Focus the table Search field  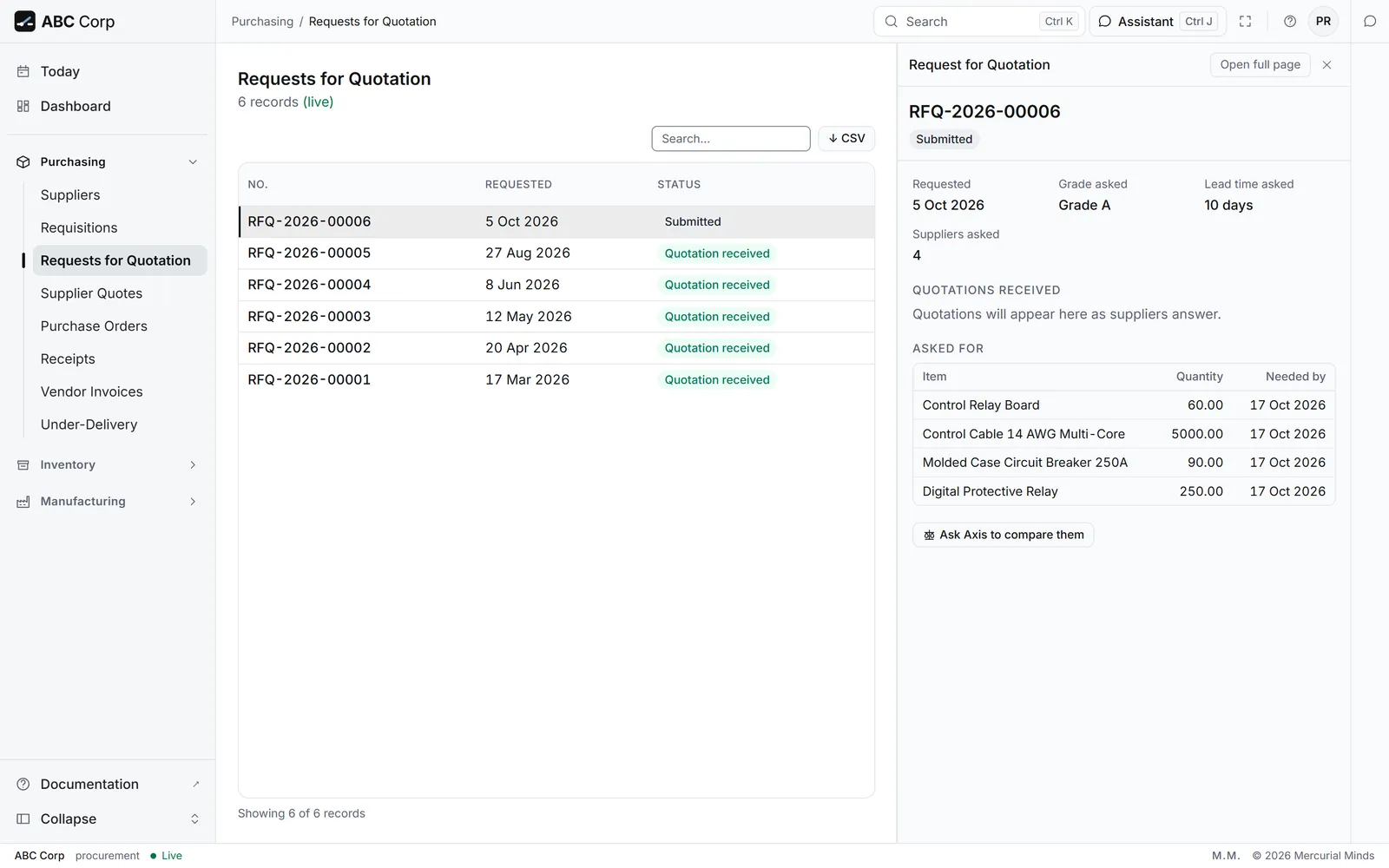[x=731, y=139]
